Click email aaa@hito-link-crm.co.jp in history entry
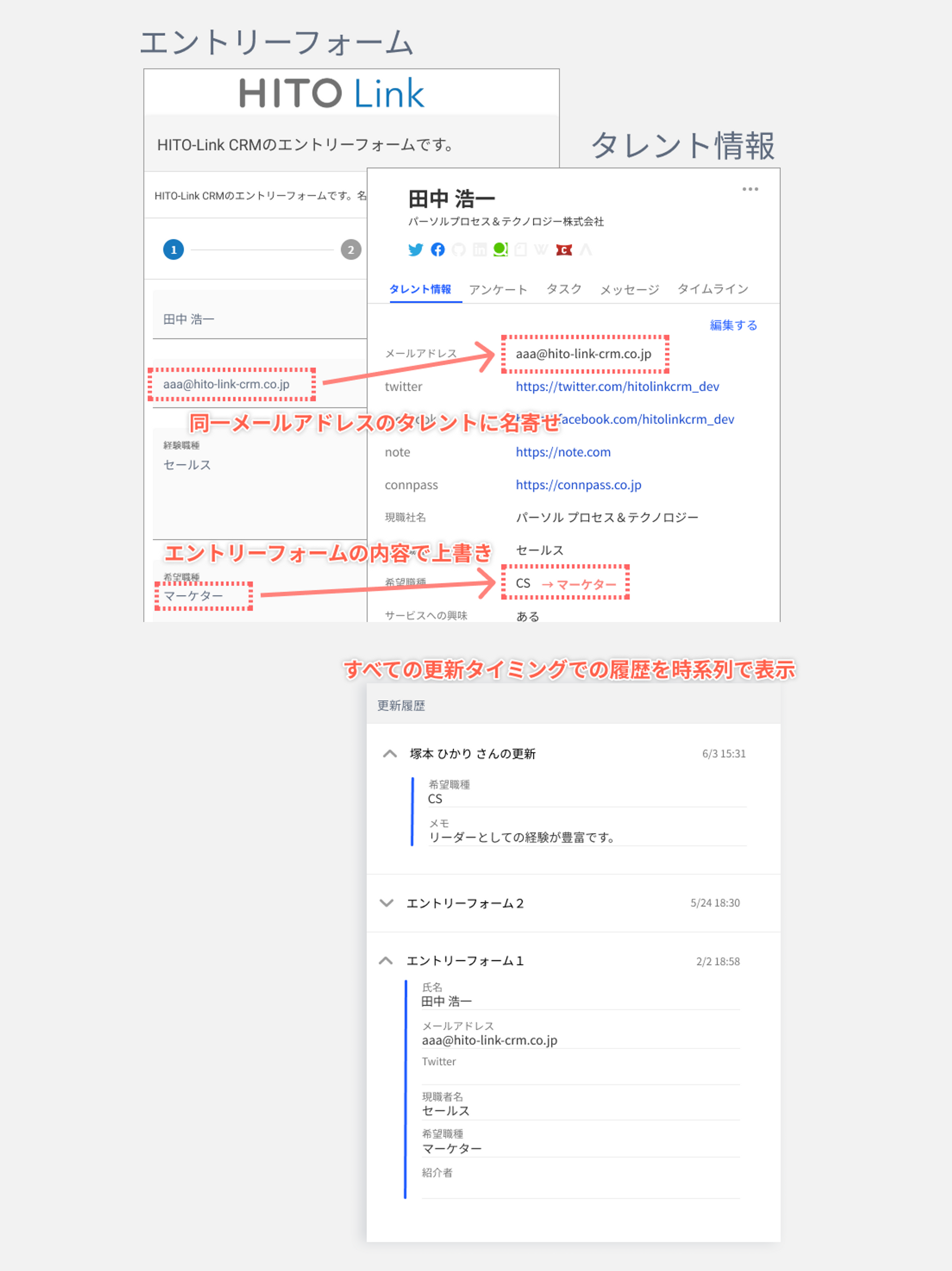 [x=489, y=1040]
